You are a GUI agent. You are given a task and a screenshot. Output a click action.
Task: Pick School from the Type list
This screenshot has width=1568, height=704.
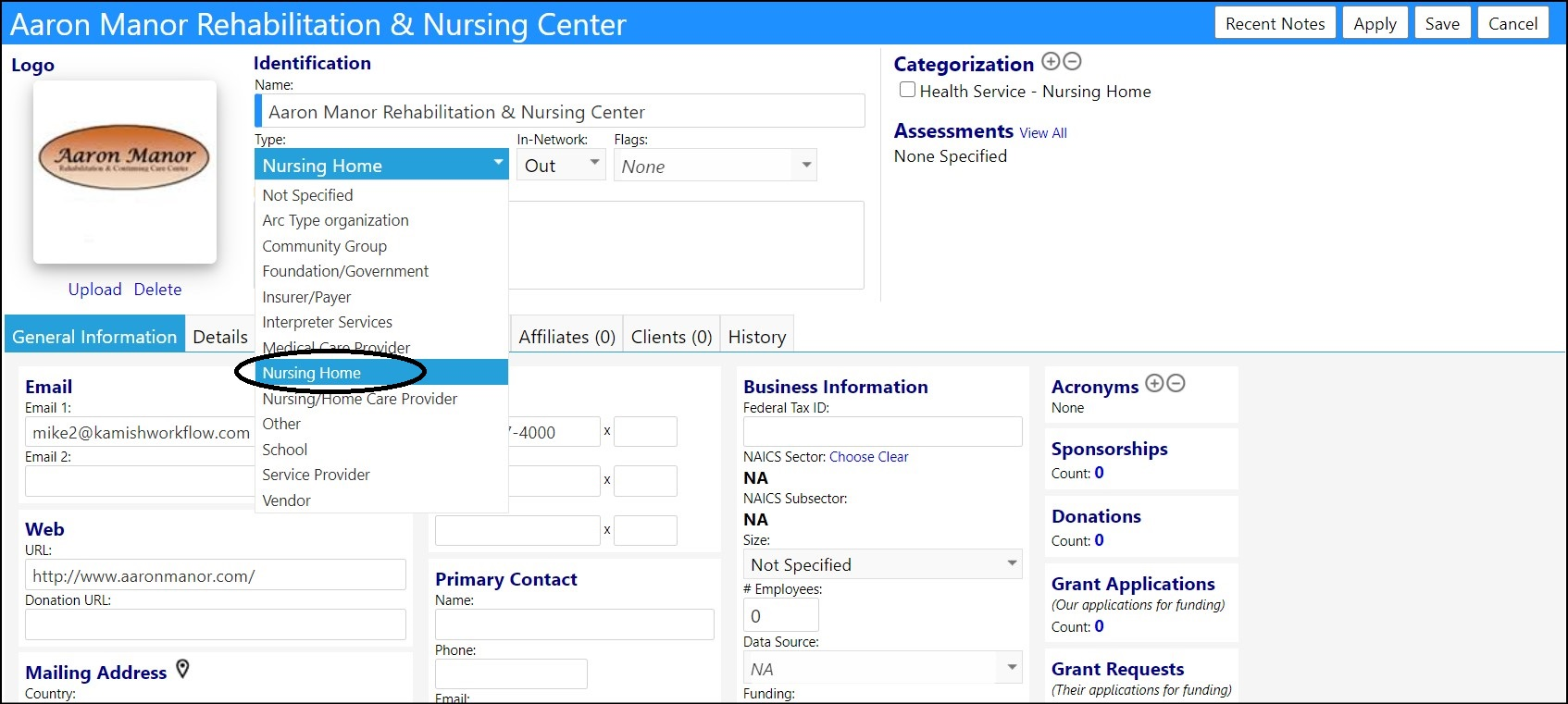pyautogui.click(x=381, y=450)
